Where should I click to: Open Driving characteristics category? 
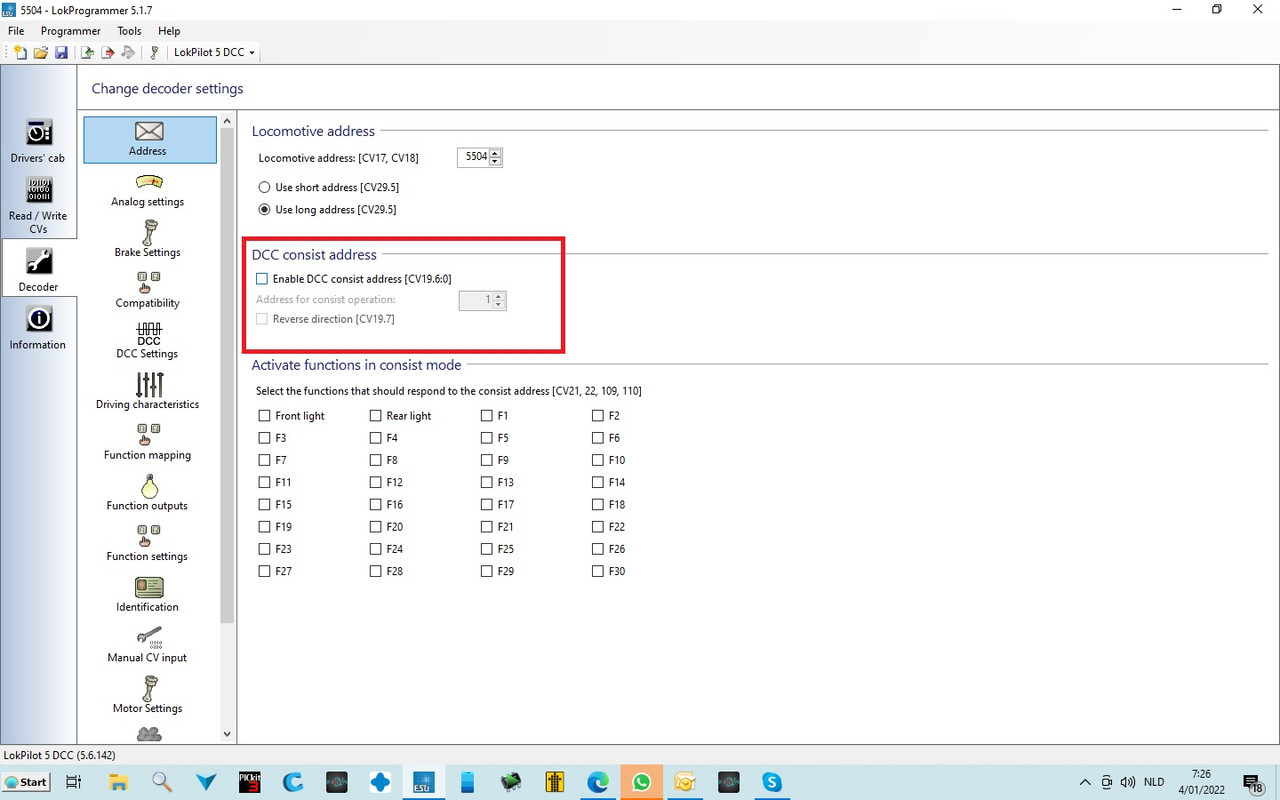coord(148,392)
